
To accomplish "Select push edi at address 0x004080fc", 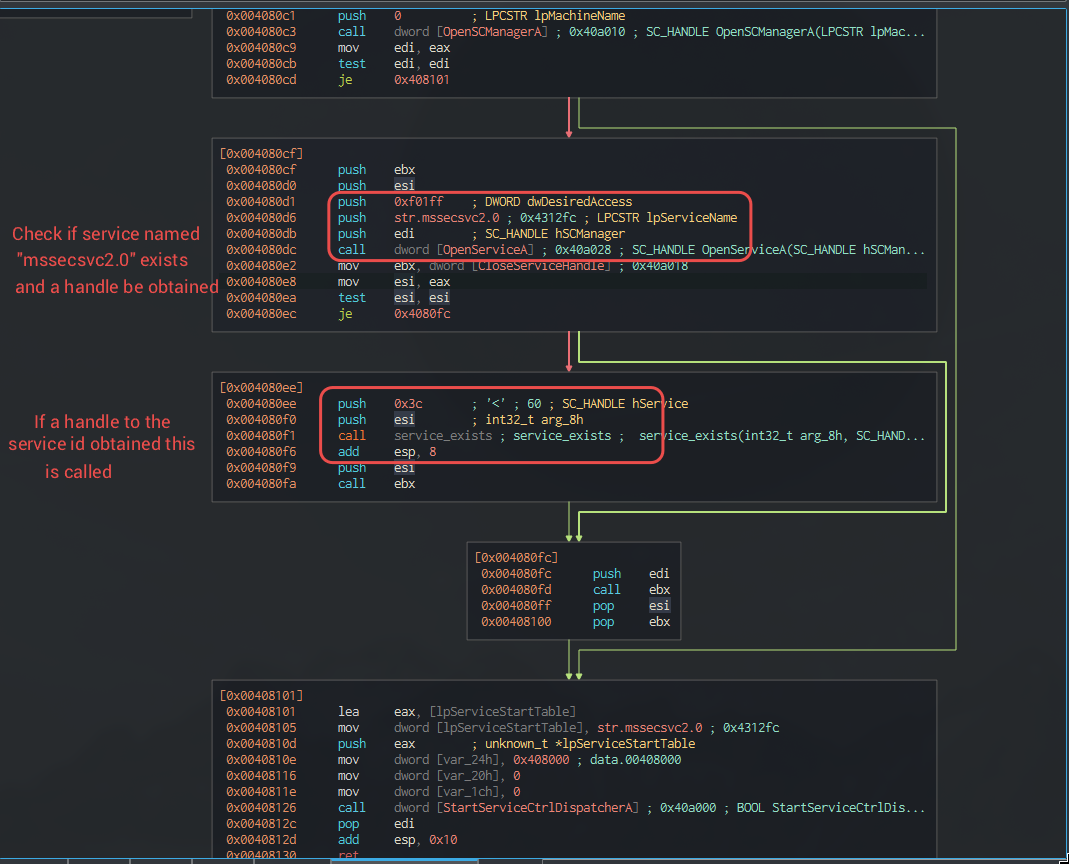I will (x=575, y=573).
